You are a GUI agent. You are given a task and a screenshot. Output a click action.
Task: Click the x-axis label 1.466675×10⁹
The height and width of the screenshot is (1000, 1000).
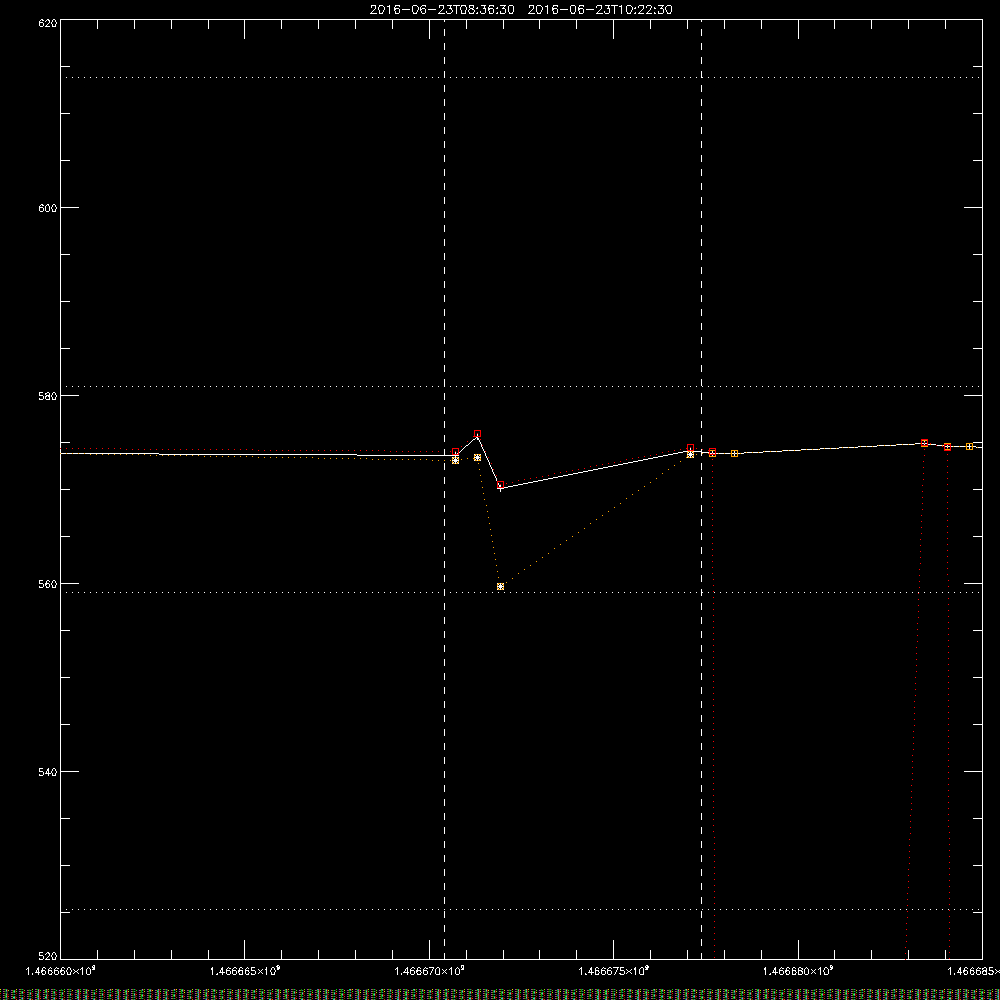coord(614,971)
